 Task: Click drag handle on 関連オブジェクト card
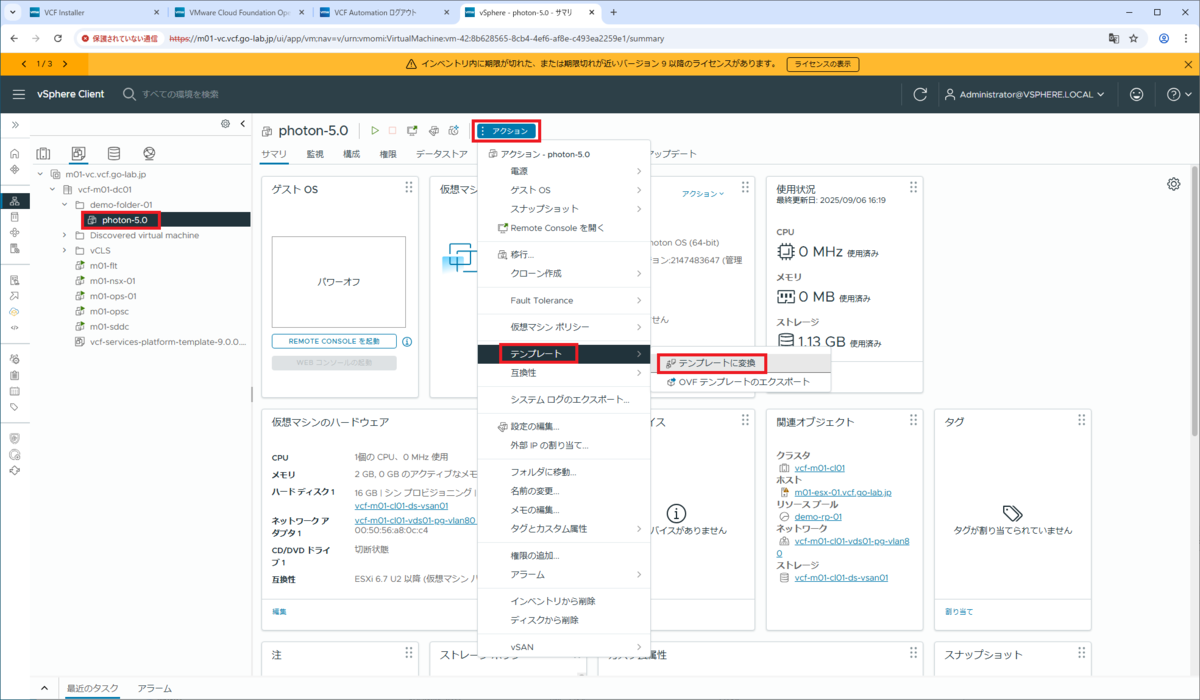click(x=912, y=421)
